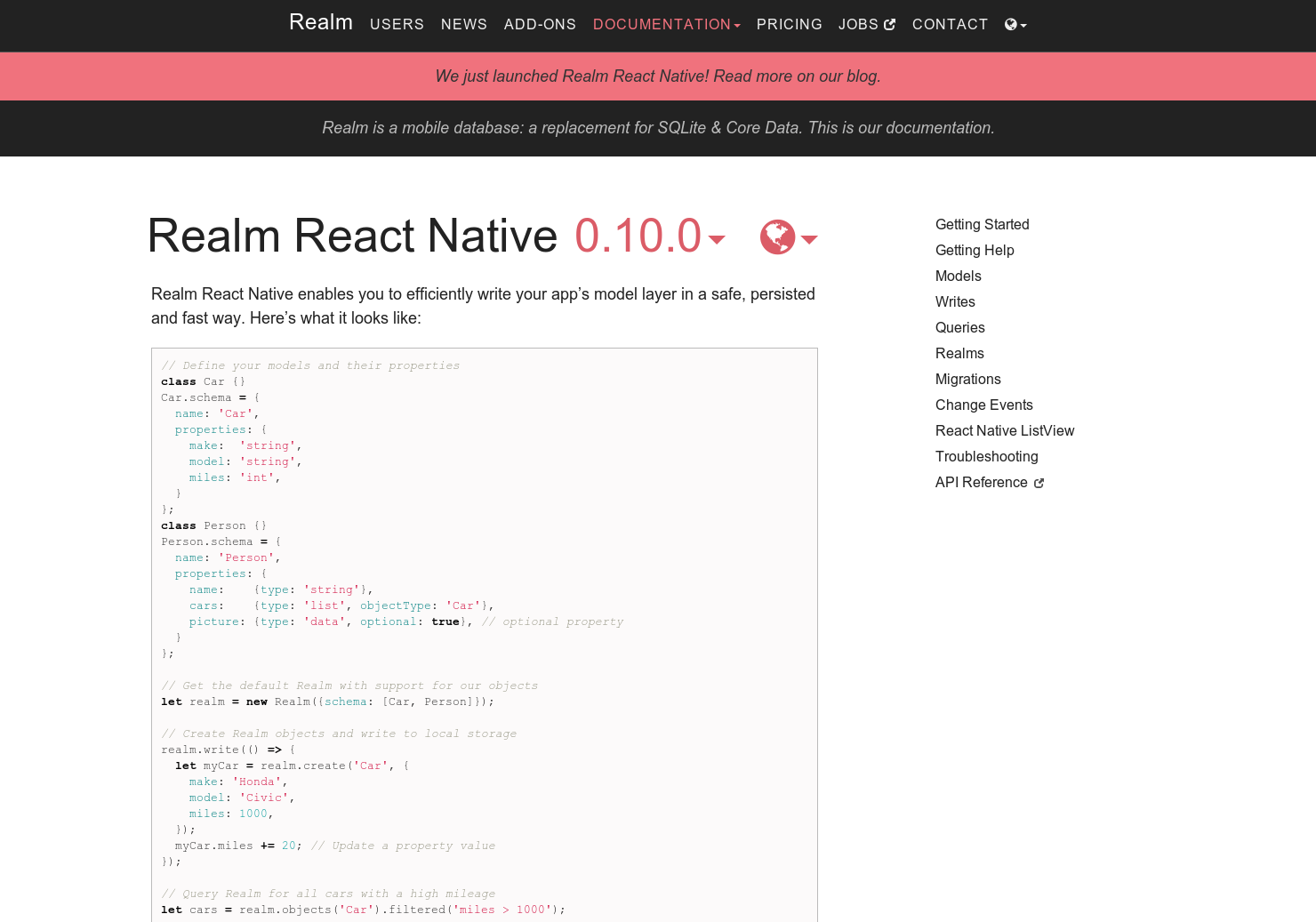
Task: Go to Writes section
Action: [955, 302]
